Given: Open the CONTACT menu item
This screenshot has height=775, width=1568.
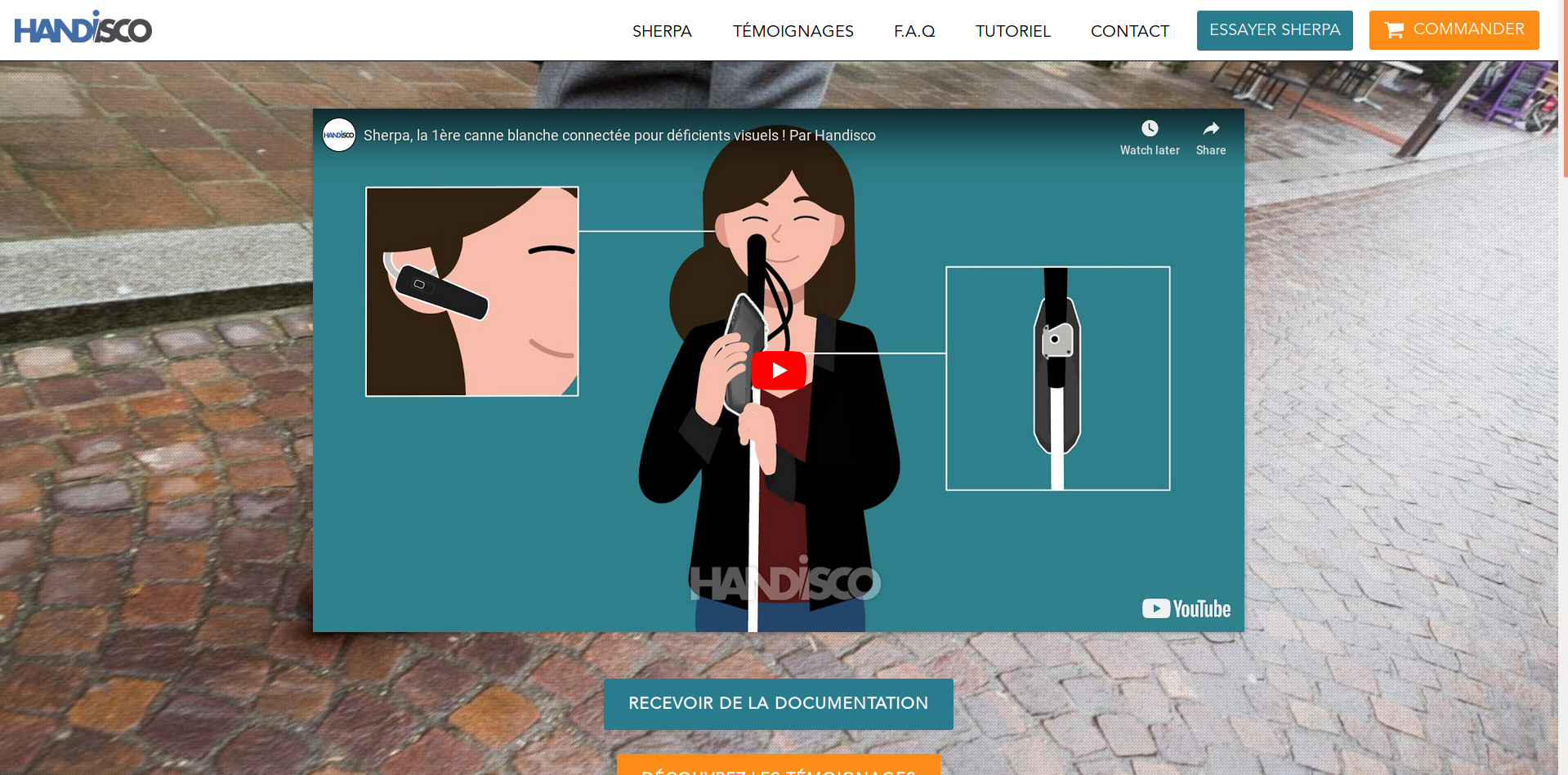Looking at the screenshot, I should pos(1130,31).
